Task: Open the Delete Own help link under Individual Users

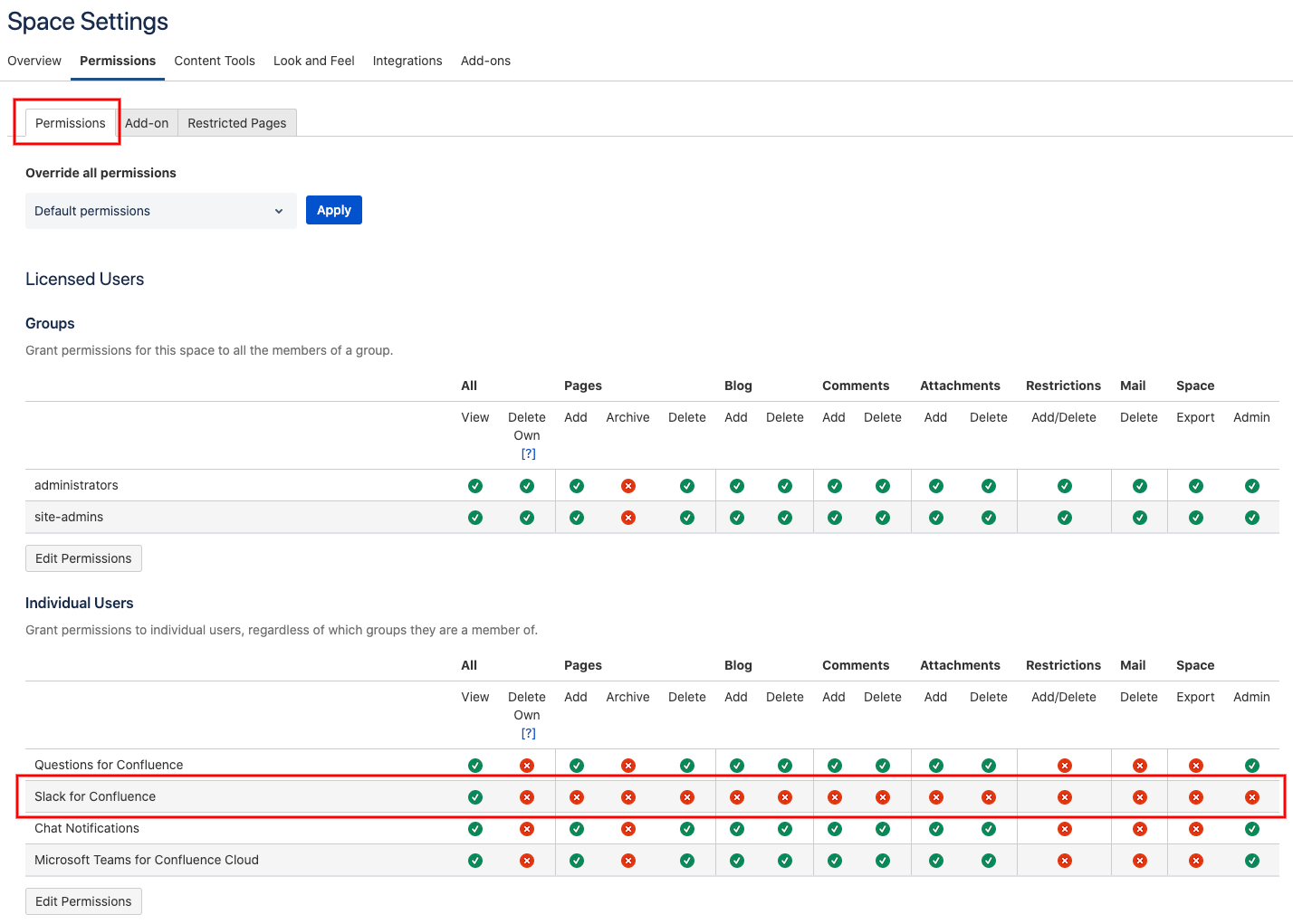Action: [x=528, y=732]
